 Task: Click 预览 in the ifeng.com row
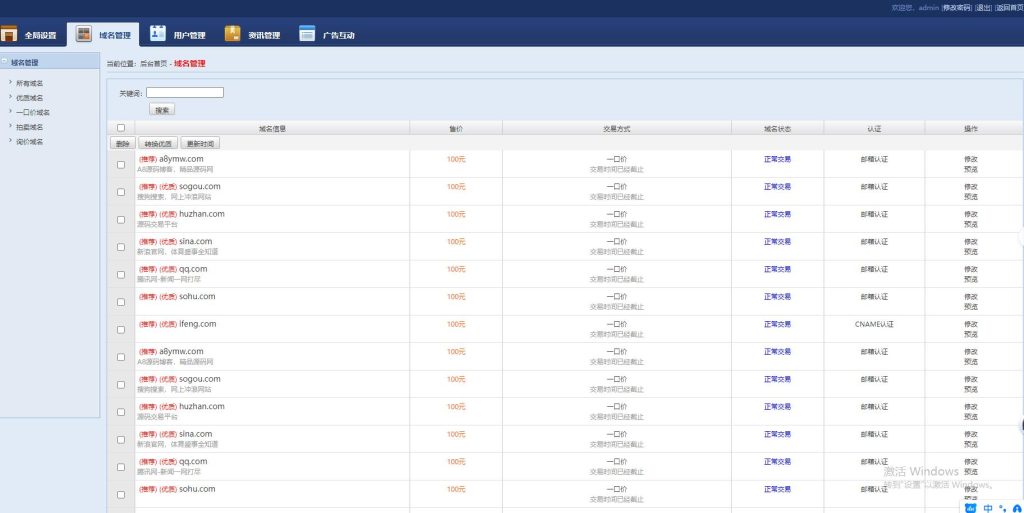971,334
